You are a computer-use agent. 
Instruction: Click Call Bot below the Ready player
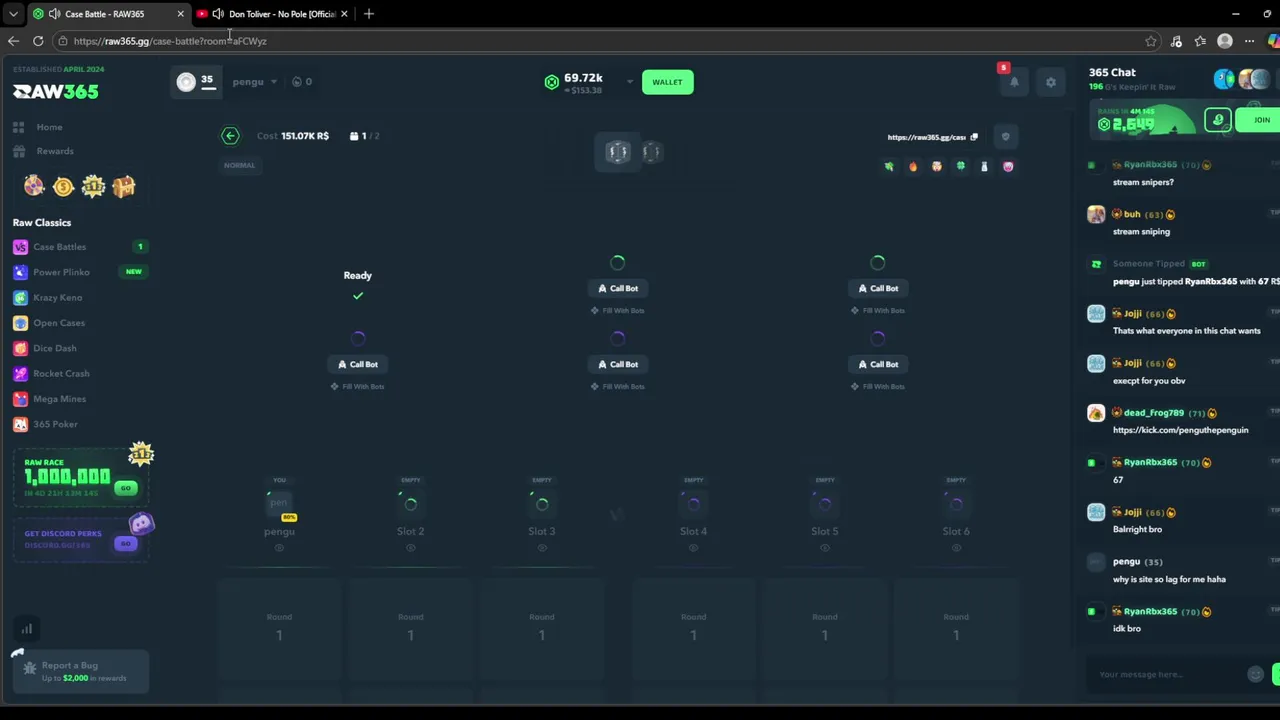pyautogui.click(x=358, y=364)
